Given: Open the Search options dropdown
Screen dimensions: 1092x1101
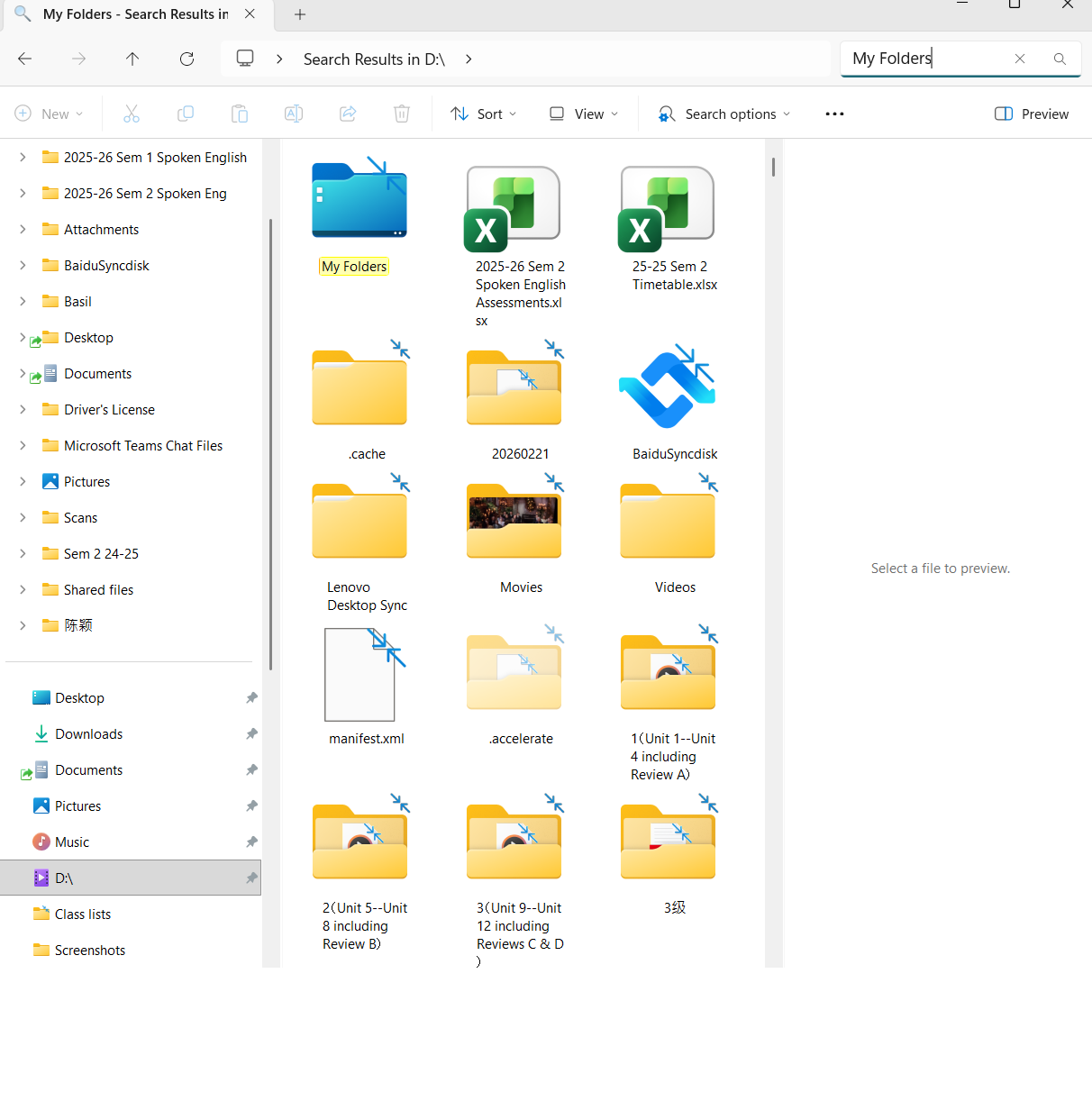Looking at the screenshot, I should (723, 114).
